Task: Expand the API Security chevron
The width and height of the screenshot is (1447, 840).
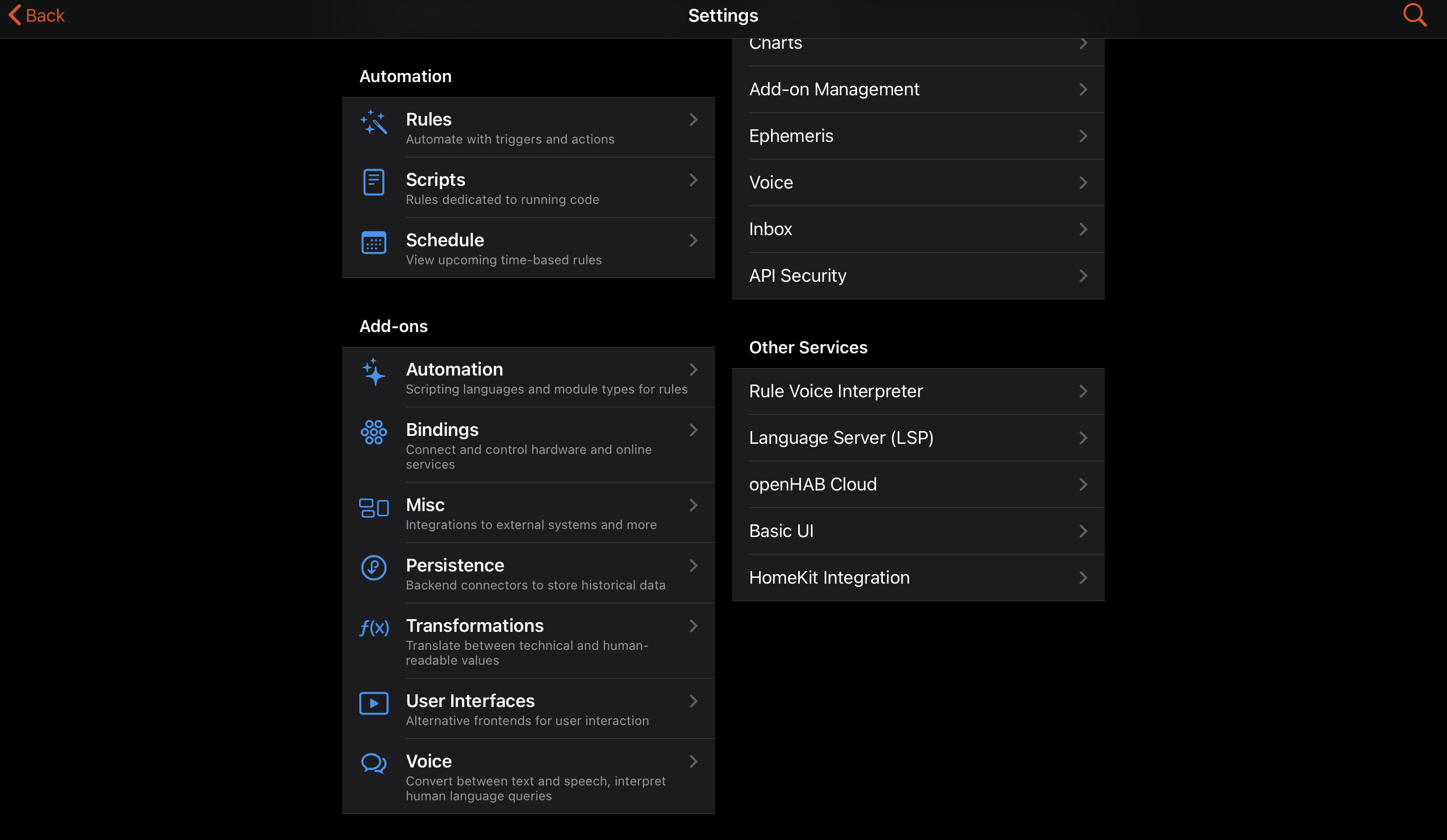Action: 1083,275
